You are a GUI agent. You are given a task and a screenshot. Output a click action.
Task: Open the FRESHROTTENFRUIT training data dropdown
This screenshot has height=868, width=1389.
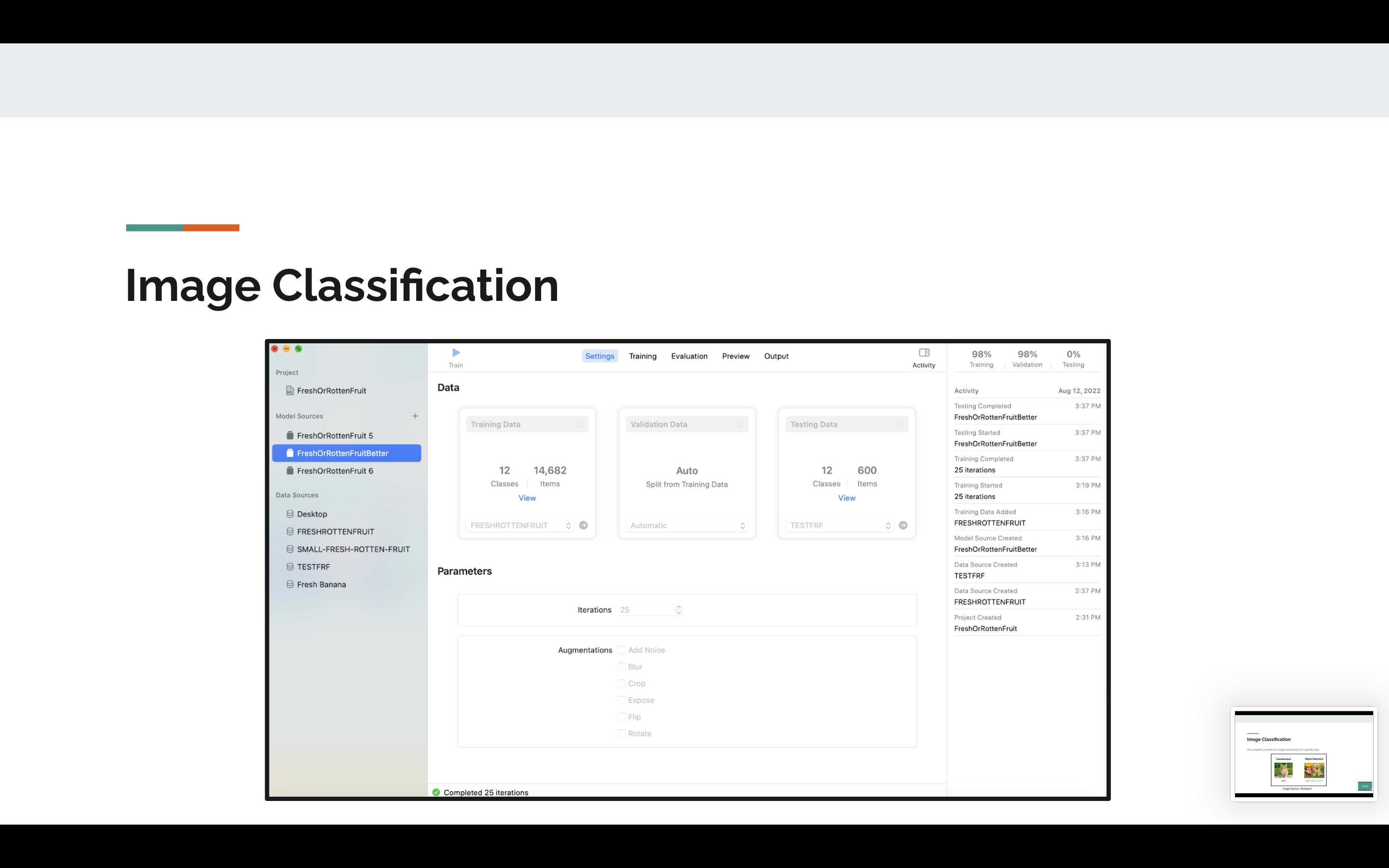click(x=520, y=525)
